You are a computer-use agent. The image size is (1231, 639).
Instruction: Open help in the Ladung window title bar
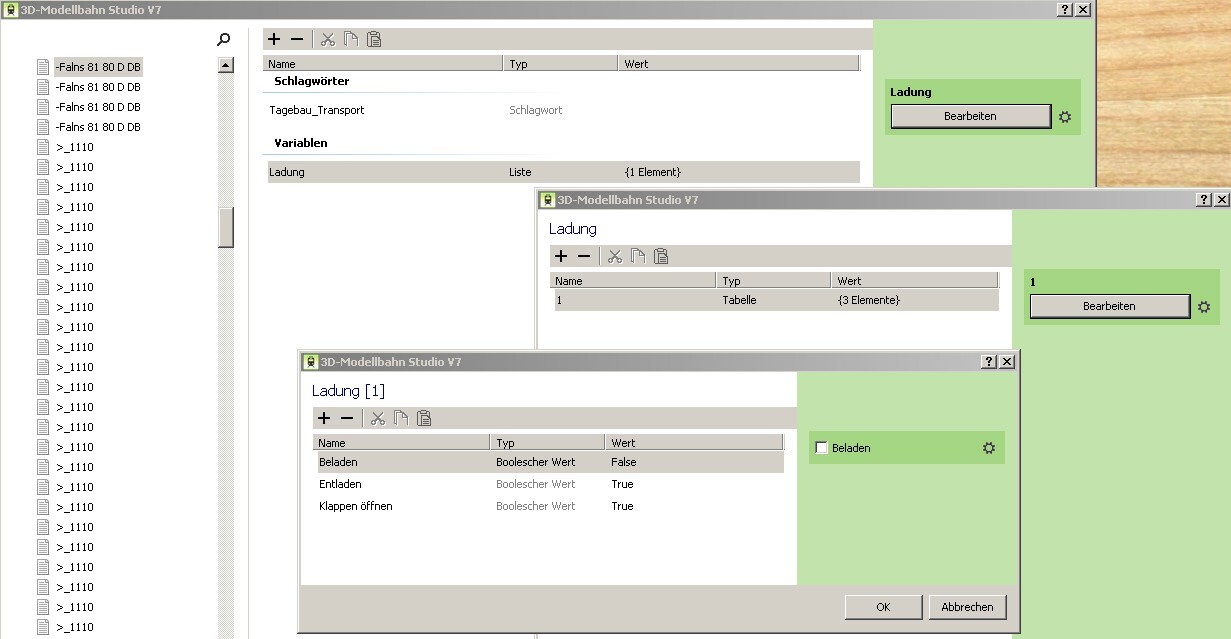click(1204, 200)
